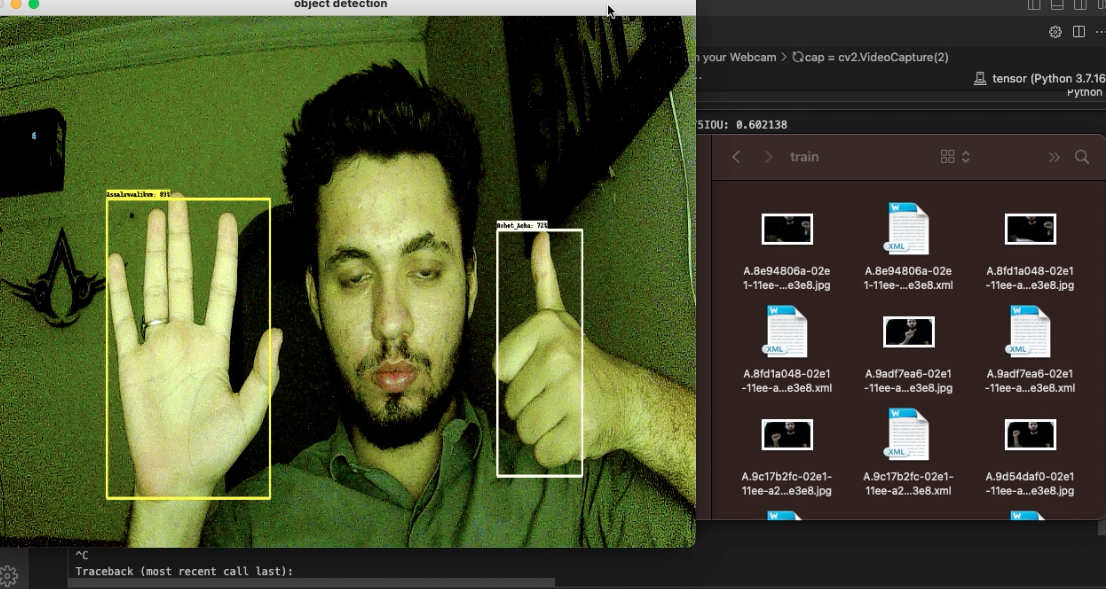Open Finder view mode icon grid dropdown

click(955, 157)
